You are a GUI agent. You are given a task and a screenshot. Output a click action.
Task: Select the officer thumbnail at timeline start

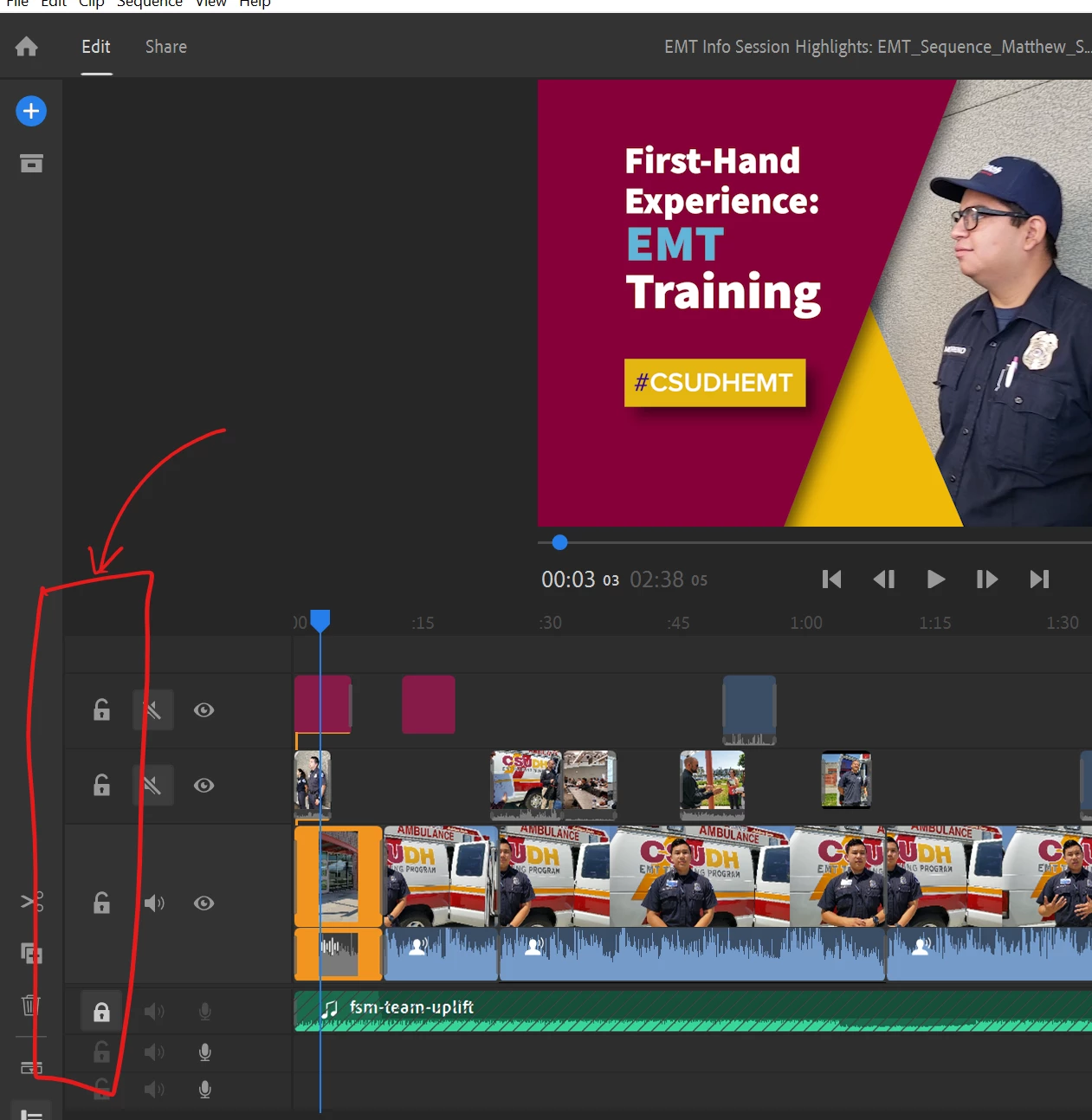[313, 785]
